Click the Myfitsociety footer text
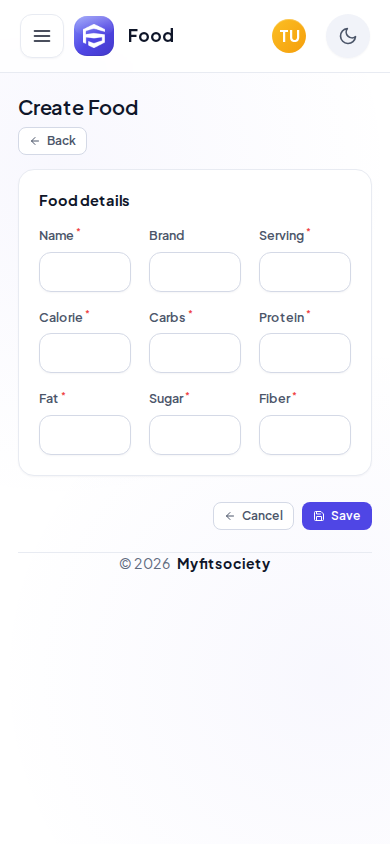The height and width of the screenshot is (844, 390). 223,564
